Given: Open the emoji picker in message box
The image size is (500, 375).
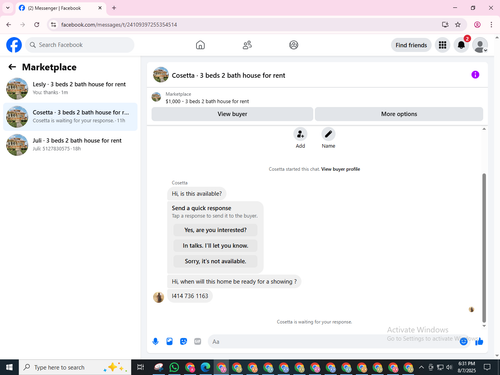Looking at the screenshot, I should (x=463, y=341).
